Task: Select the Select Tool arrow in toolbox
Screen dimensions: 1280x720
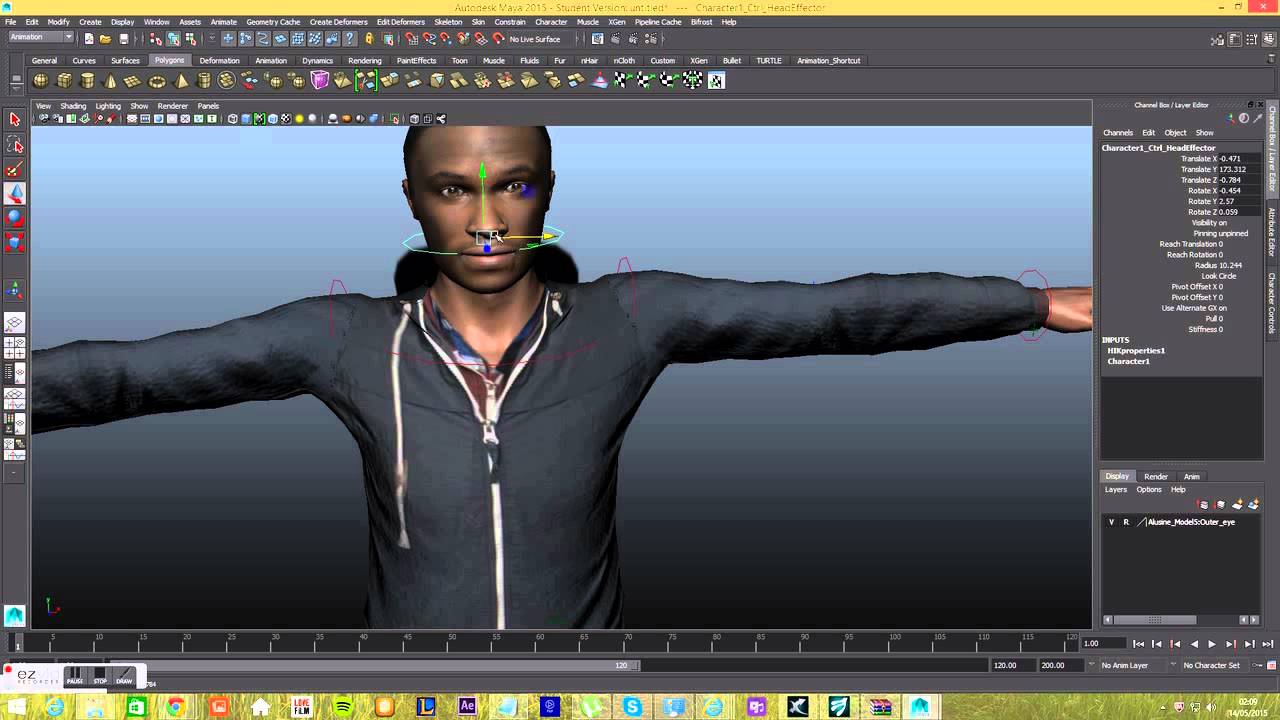Action: (x=14, y=119)
